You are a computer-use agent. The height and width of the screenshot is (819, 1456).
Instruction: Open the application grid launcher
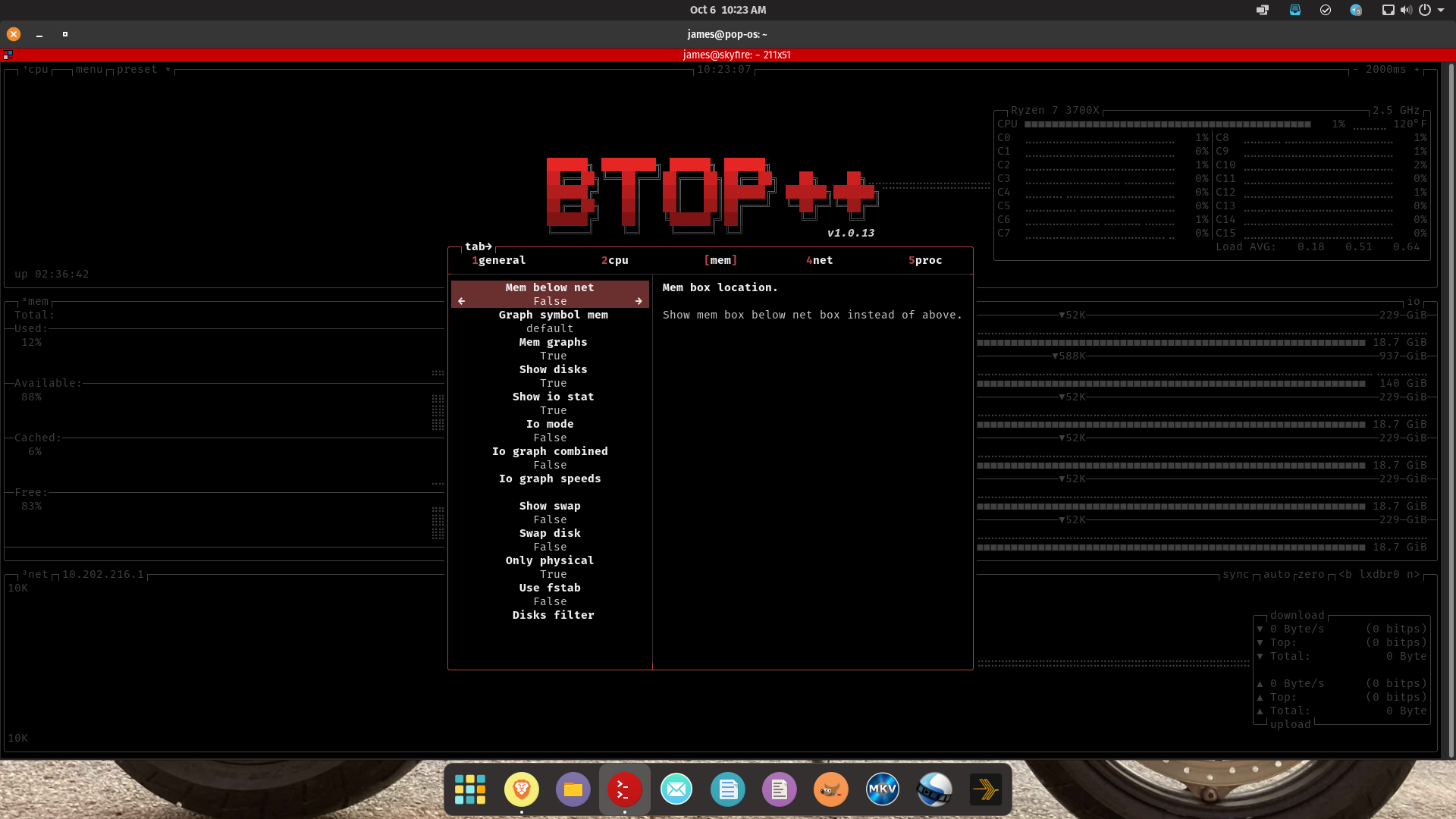point(470,789)
